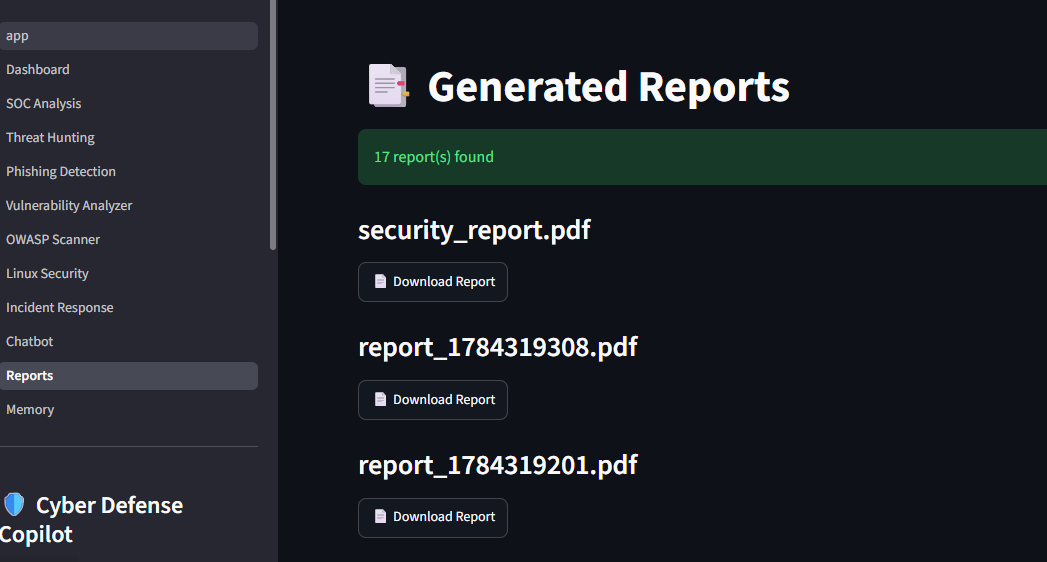Download the security_report.pdf report
The height and width of the screenshot is (562, 1047).
[x=433, y=282]
